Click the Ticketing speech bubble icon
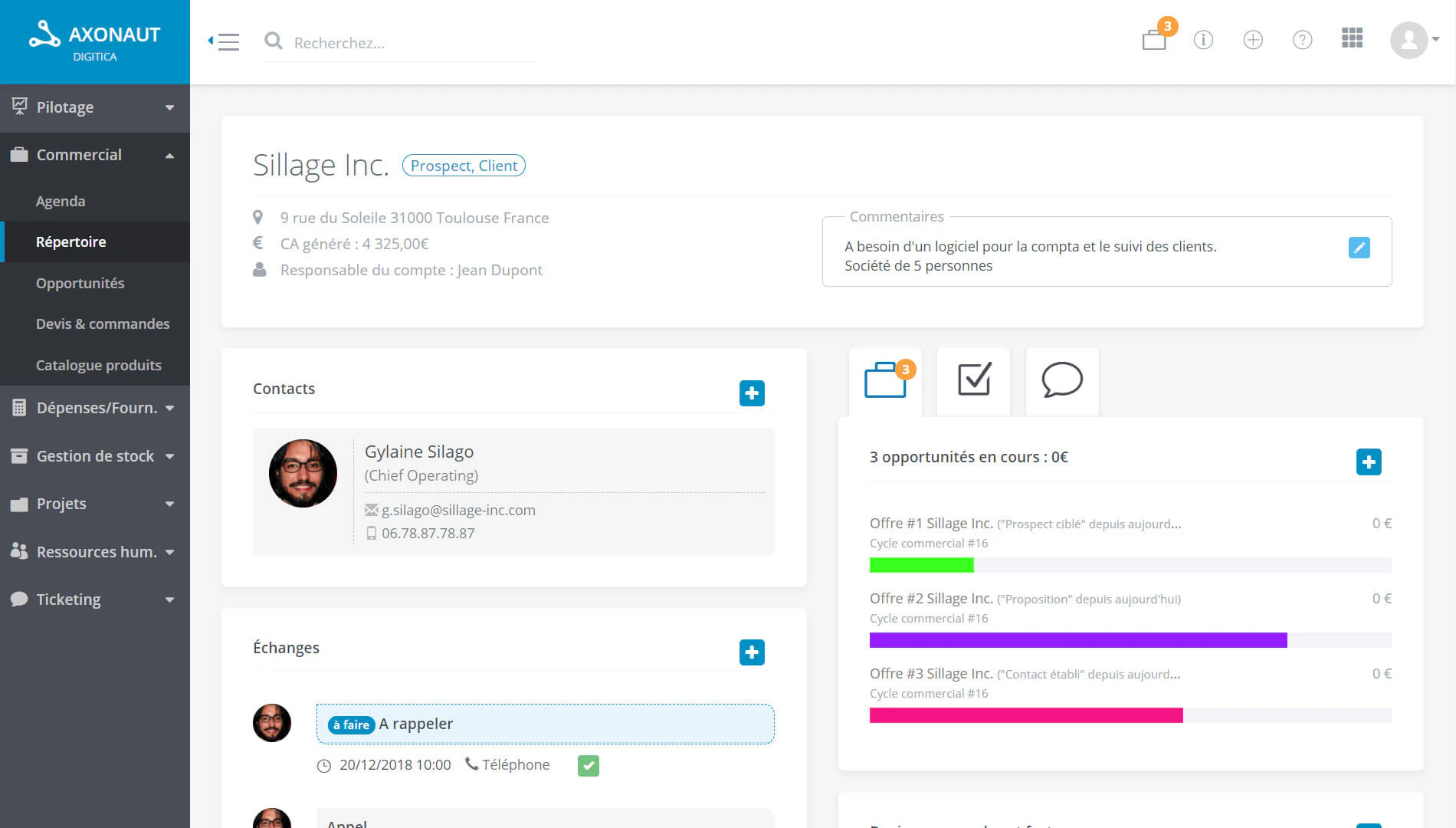Image resolution: width=1456 pixels, height=828 pixels. pos(19,600)
